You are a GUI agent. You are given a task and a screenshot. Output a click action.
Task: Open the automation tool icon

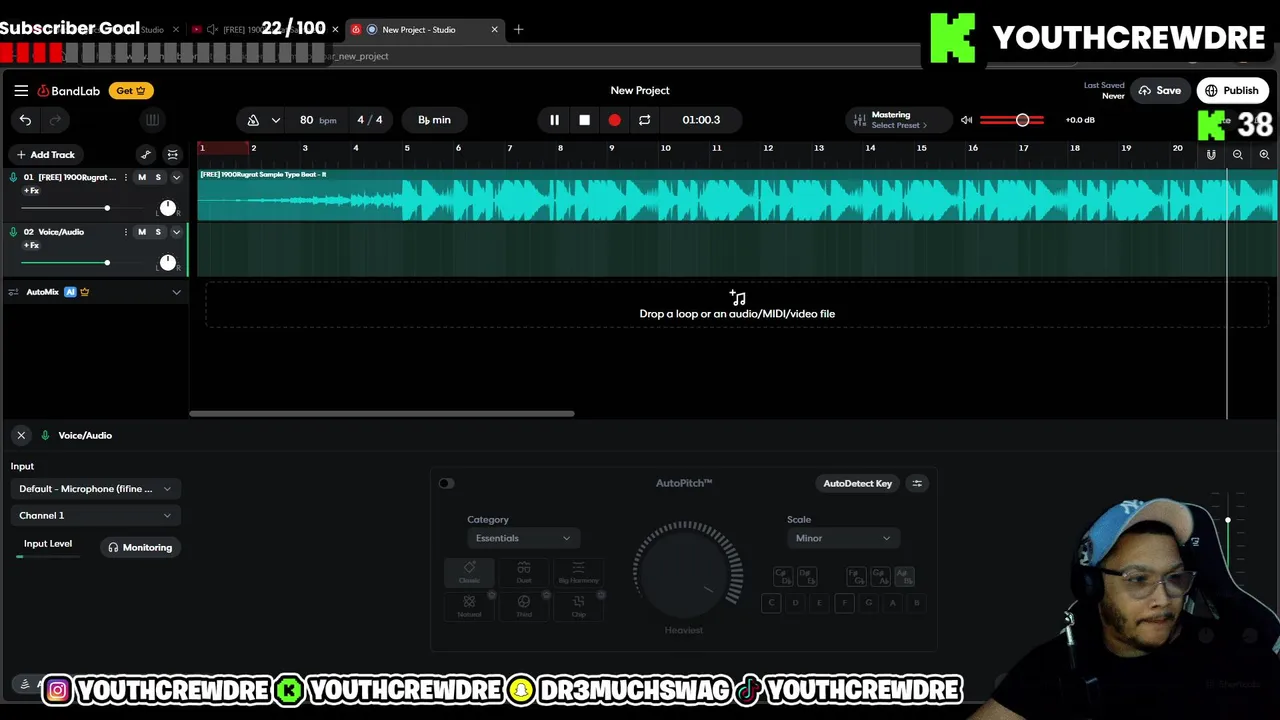146,155
